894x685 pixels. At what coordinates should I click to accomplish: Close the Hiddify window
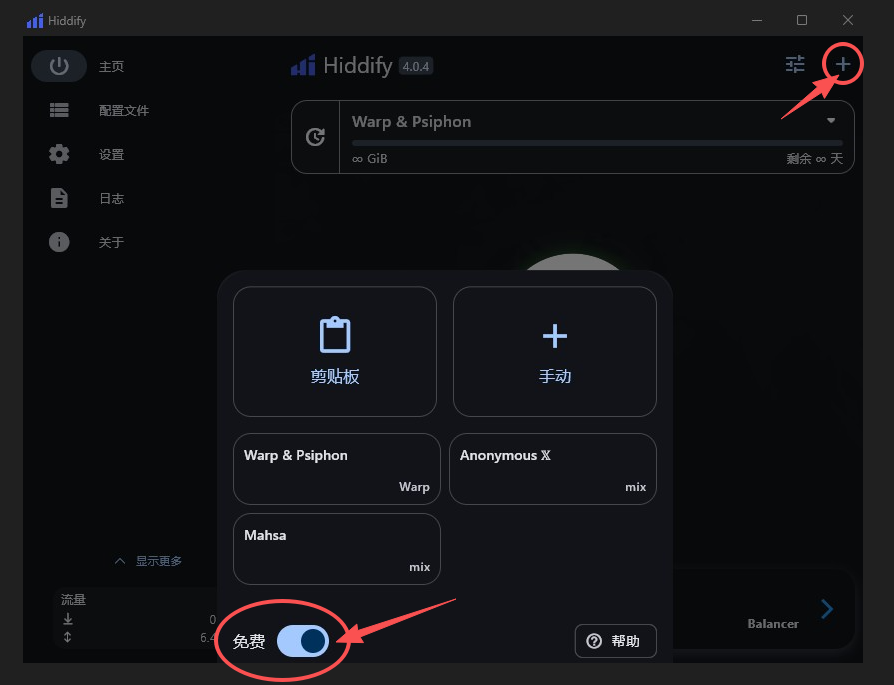[x=848, y=21]
